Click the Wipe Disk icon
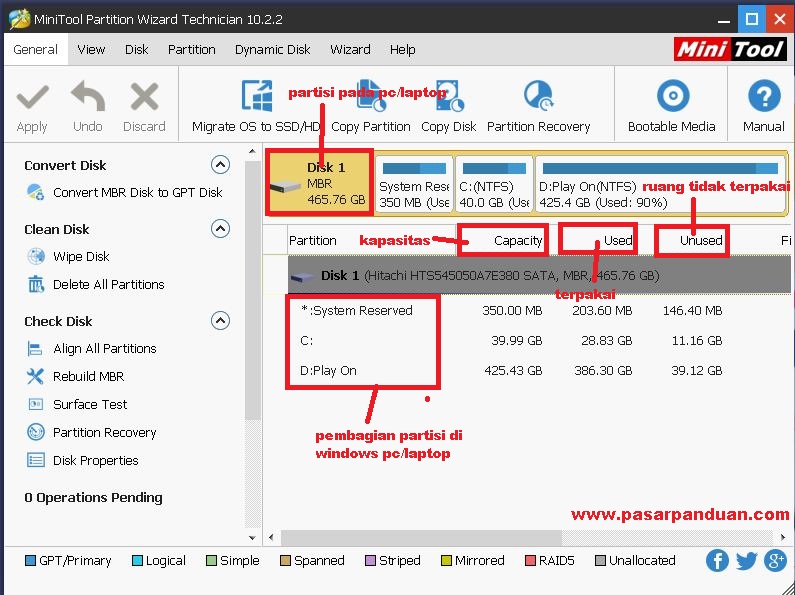The width and height of the screenshot is (795, 595). click(36, 256)
